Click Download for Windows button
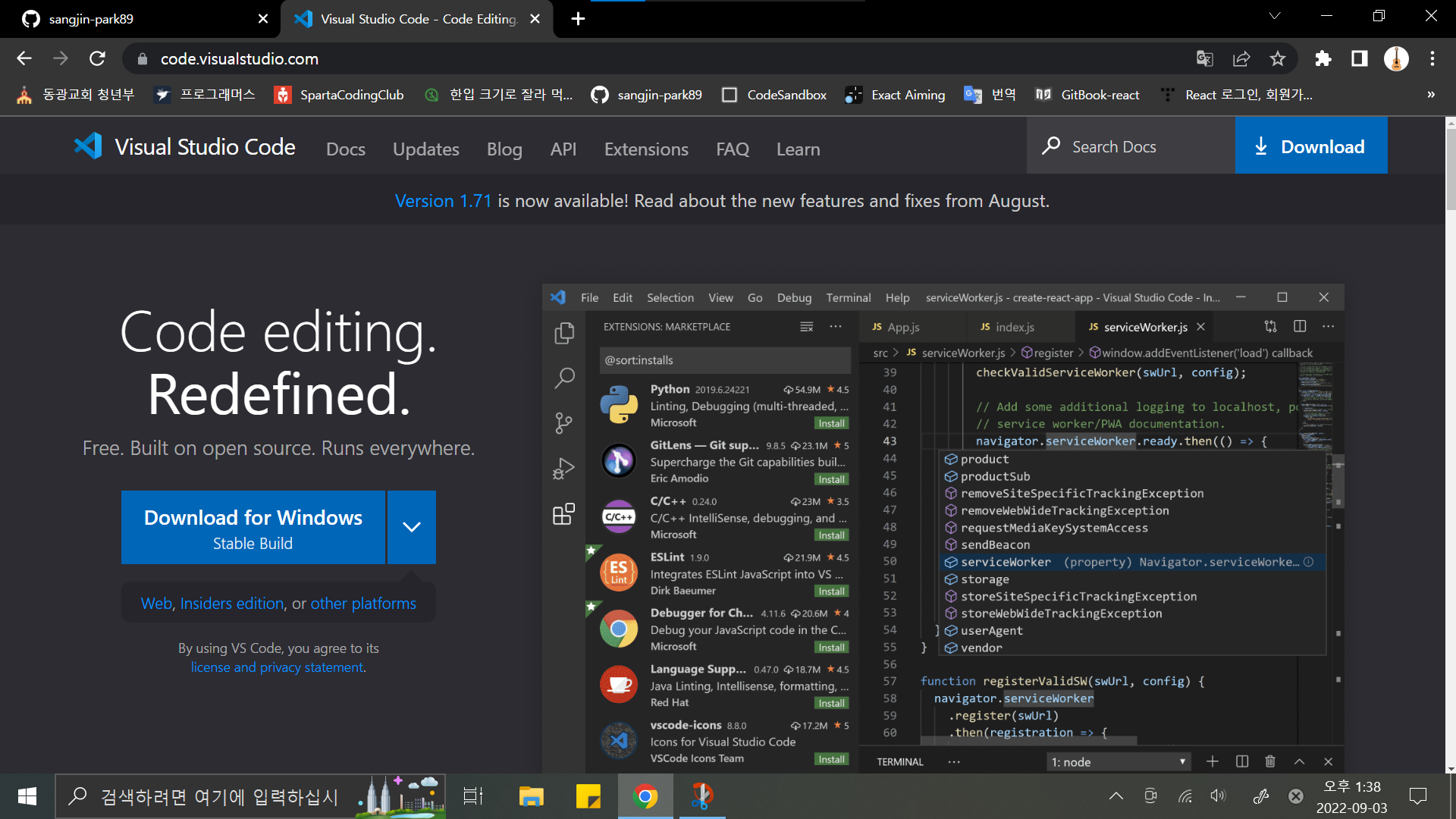 click(253, 528)
